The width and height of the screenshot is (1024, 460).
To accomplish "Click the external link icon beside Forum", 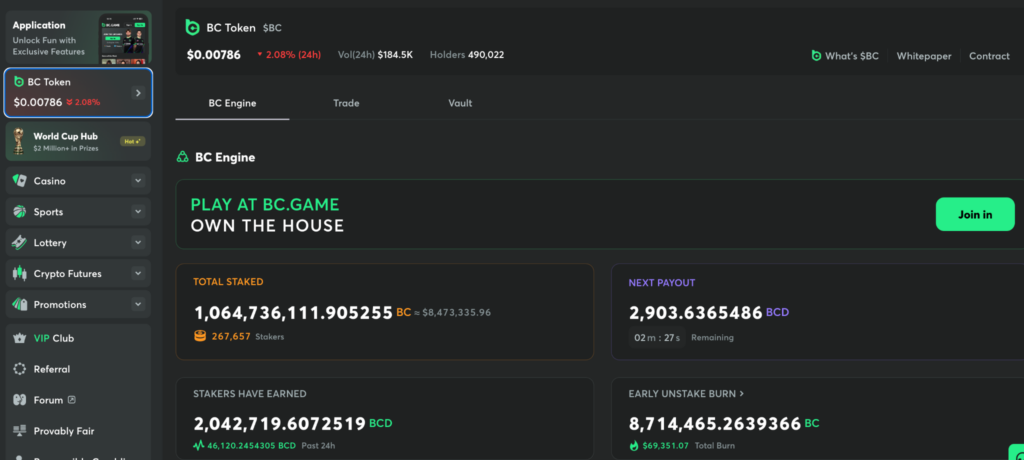I will click(72, 400).
